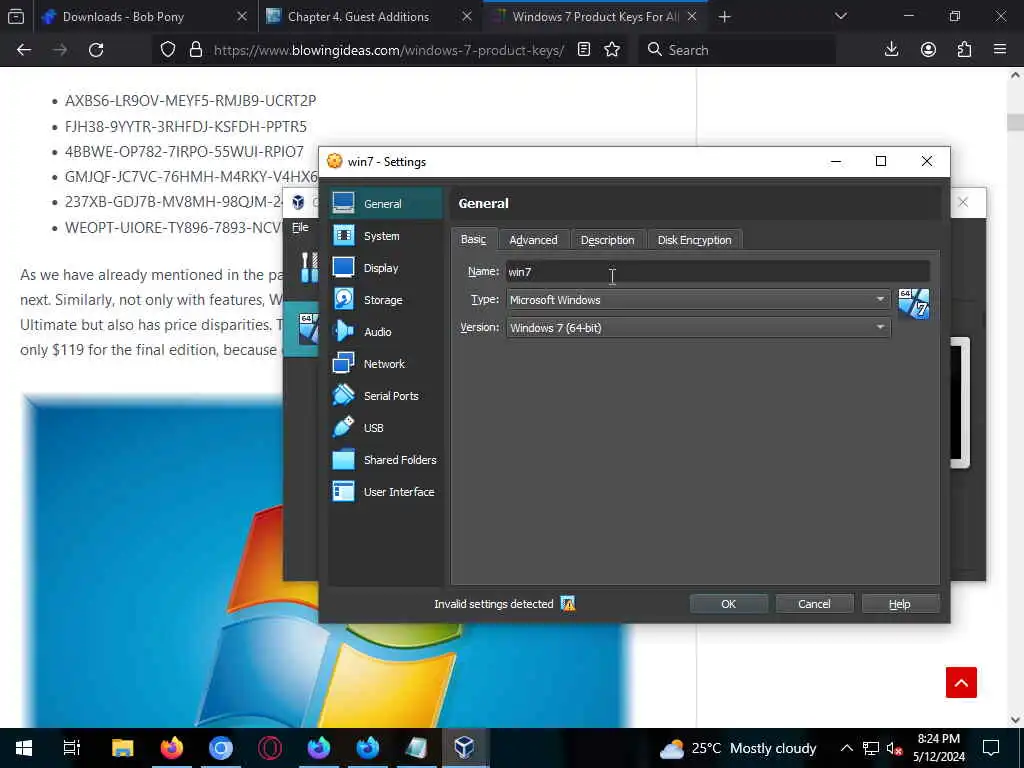Screen dimensions: 1024x768
Task: Click the Firefox back arrow
Action: coord(24,50)
